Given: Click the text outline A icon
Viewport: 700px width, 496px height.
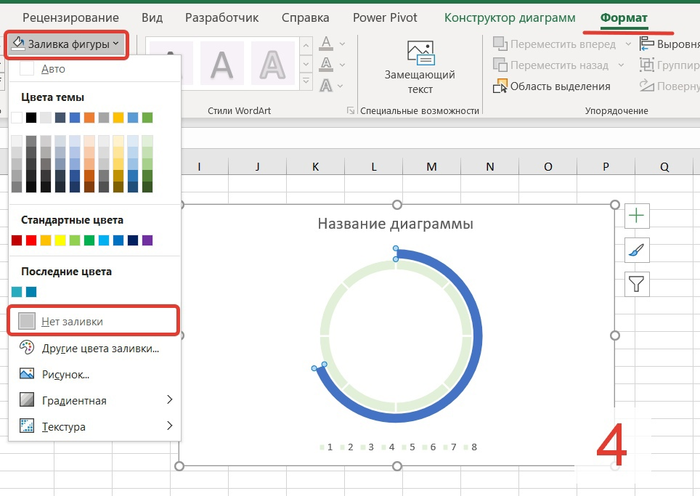Looking at the screenshot, I should [326, 65].
